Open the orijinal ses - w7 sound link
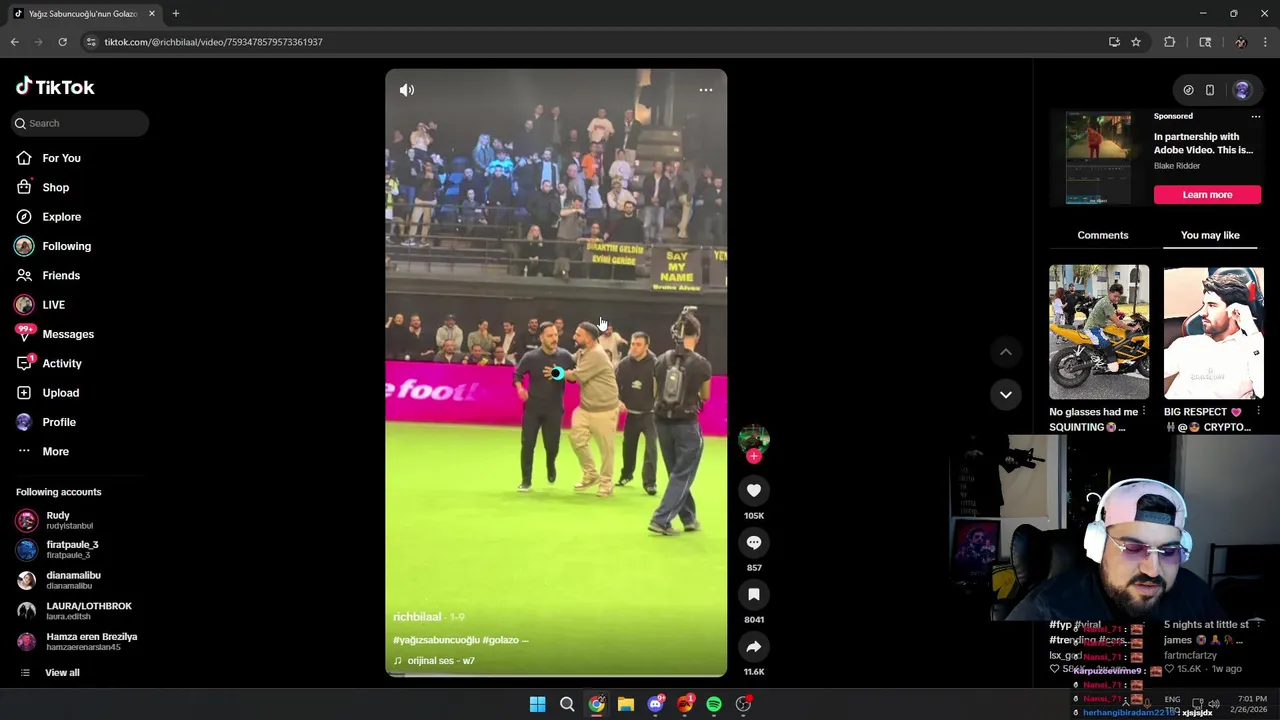Image resolution: width=1280 pixels, height=720 pixels. tap(441, 661)
